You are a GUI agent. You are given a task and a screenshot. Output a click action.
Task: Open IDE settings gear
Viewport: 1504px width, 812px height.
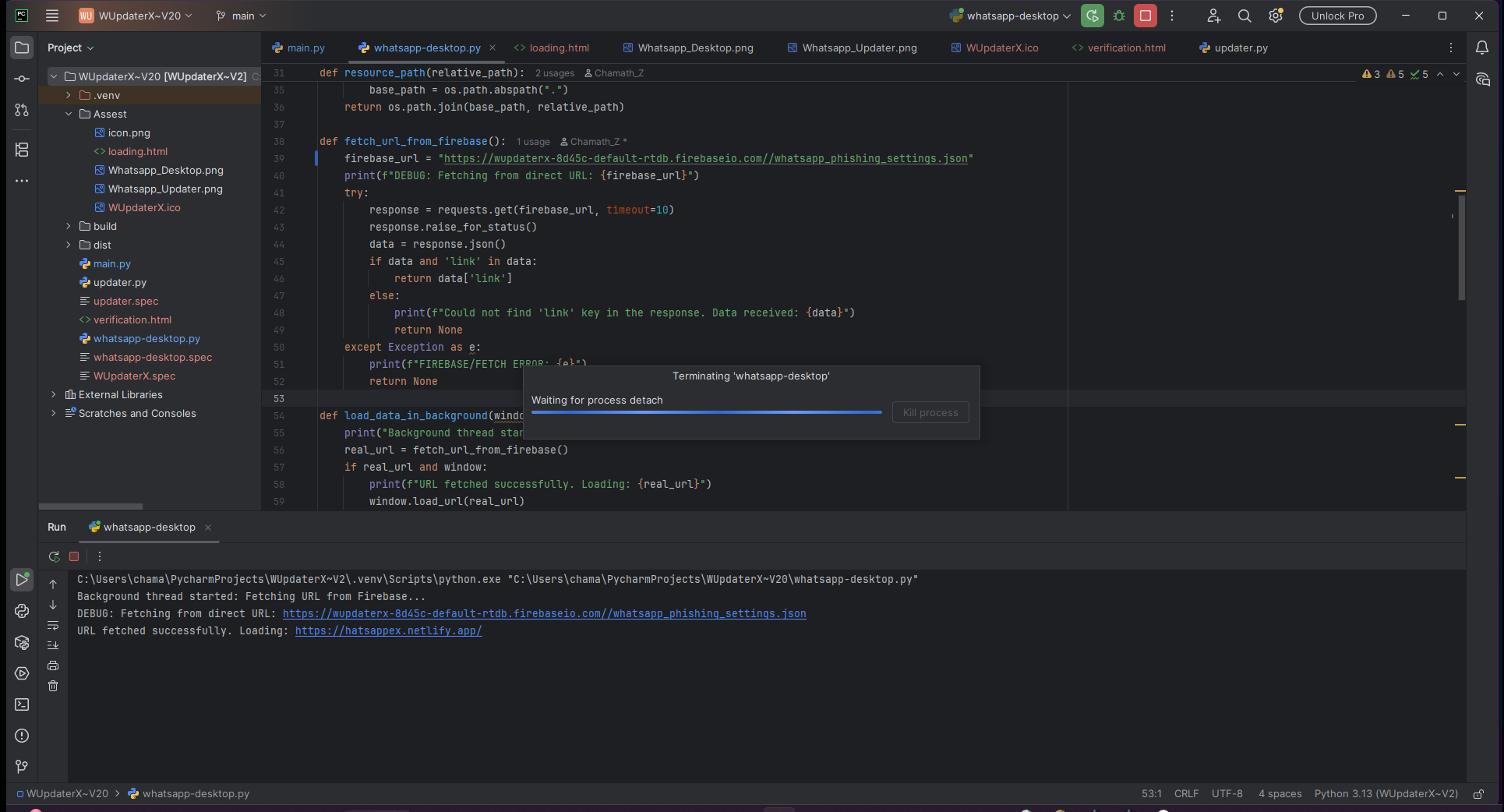click(1276, 16)
